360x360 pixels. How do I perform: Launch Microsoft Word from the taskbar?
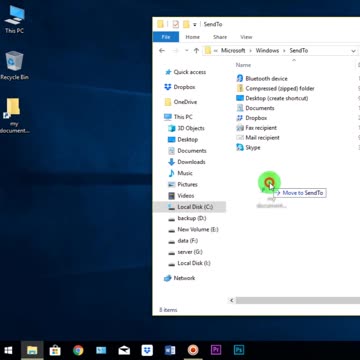170,350
